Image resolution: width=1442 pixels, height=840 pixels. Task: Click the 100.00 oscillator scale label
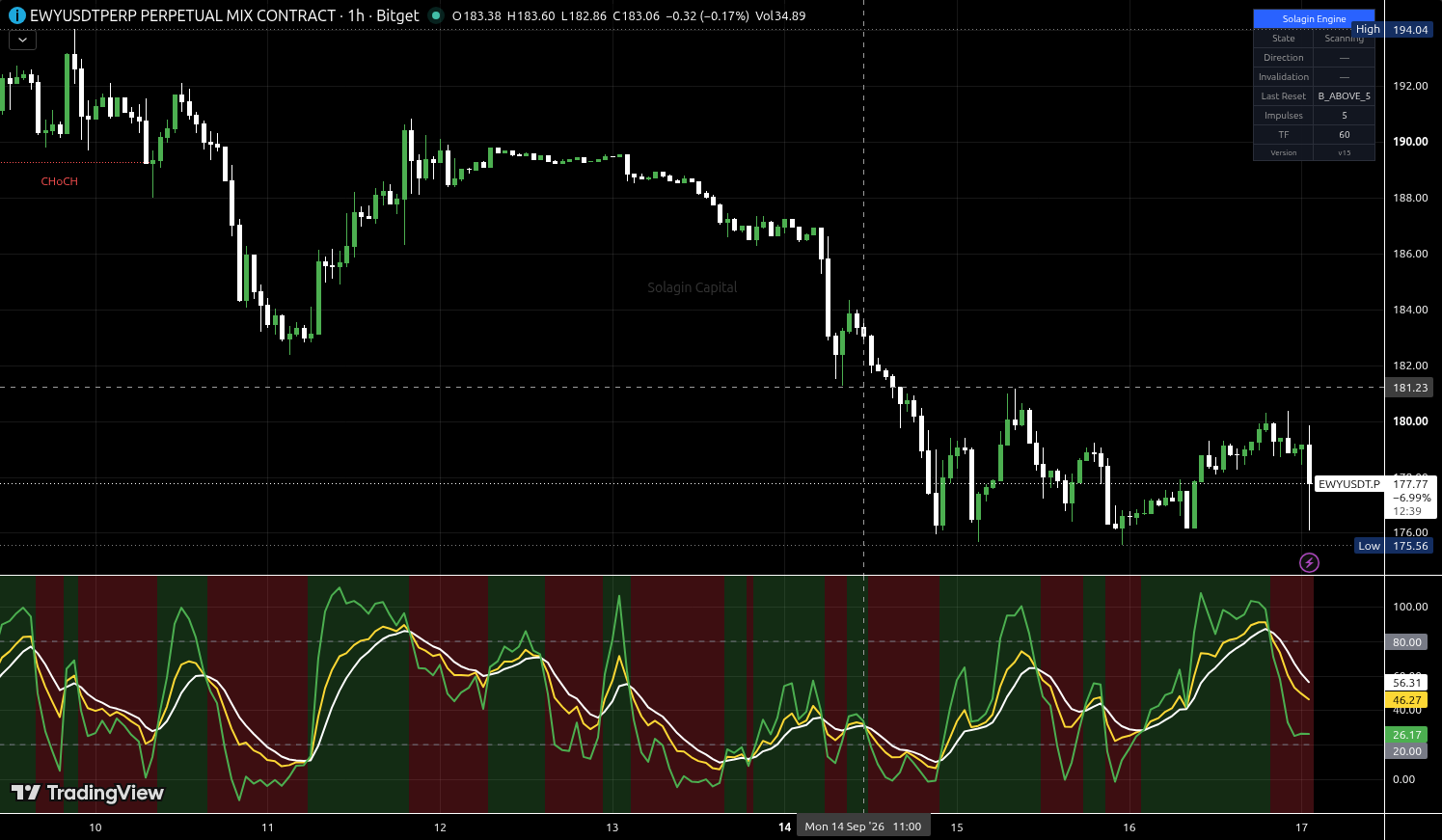pyautogui.click(x=1410, y=607)
